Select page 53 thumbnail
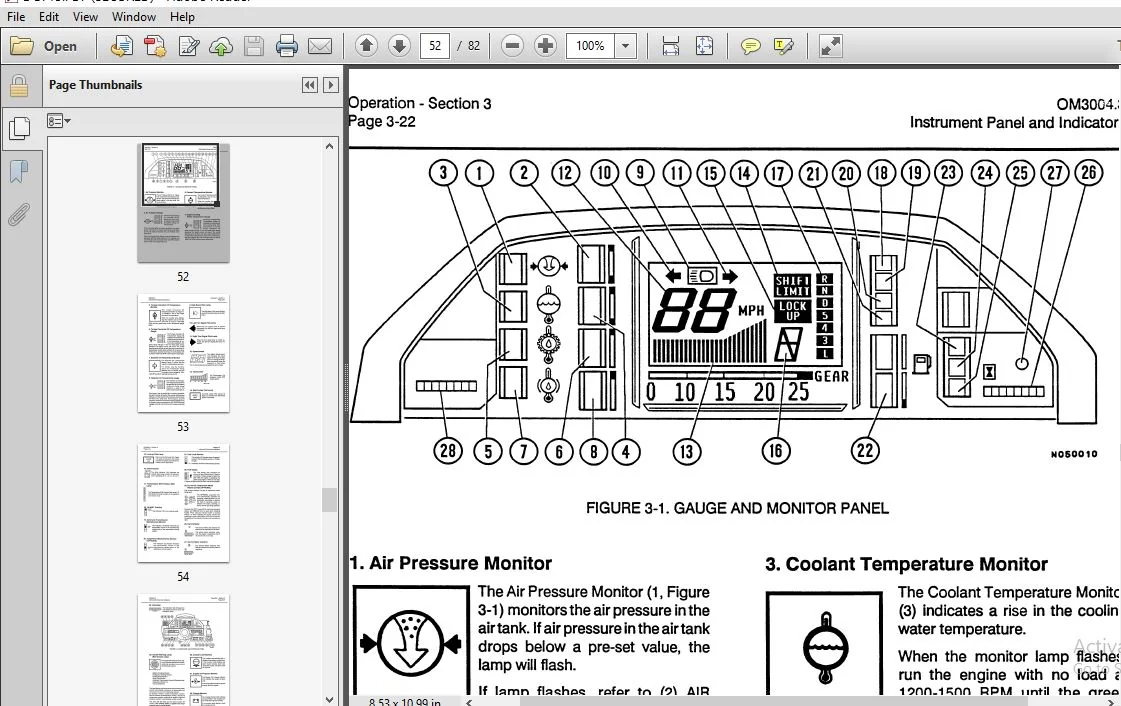 183,354
